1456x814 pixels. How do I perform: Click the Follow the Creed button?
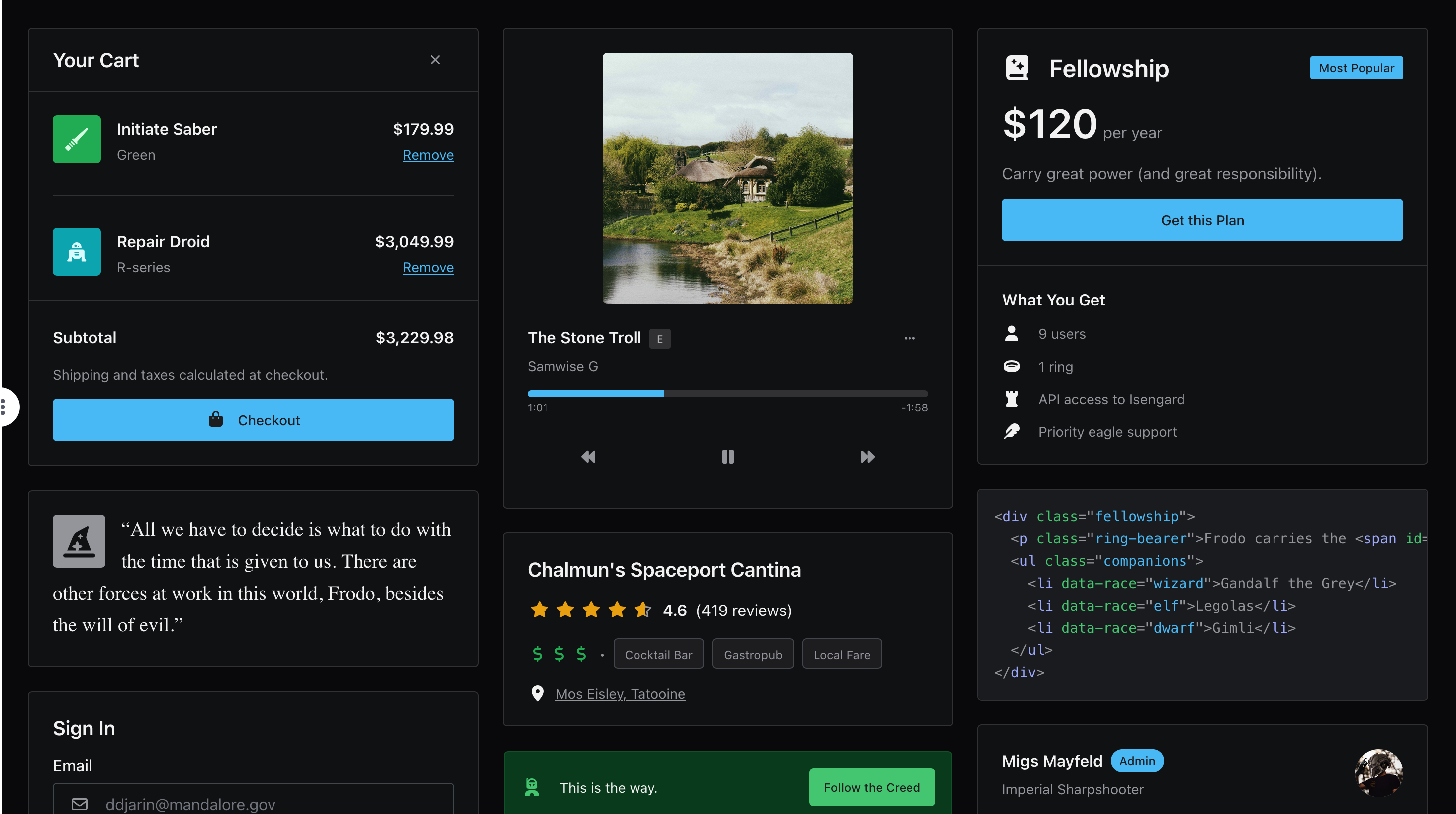[872, 788]
